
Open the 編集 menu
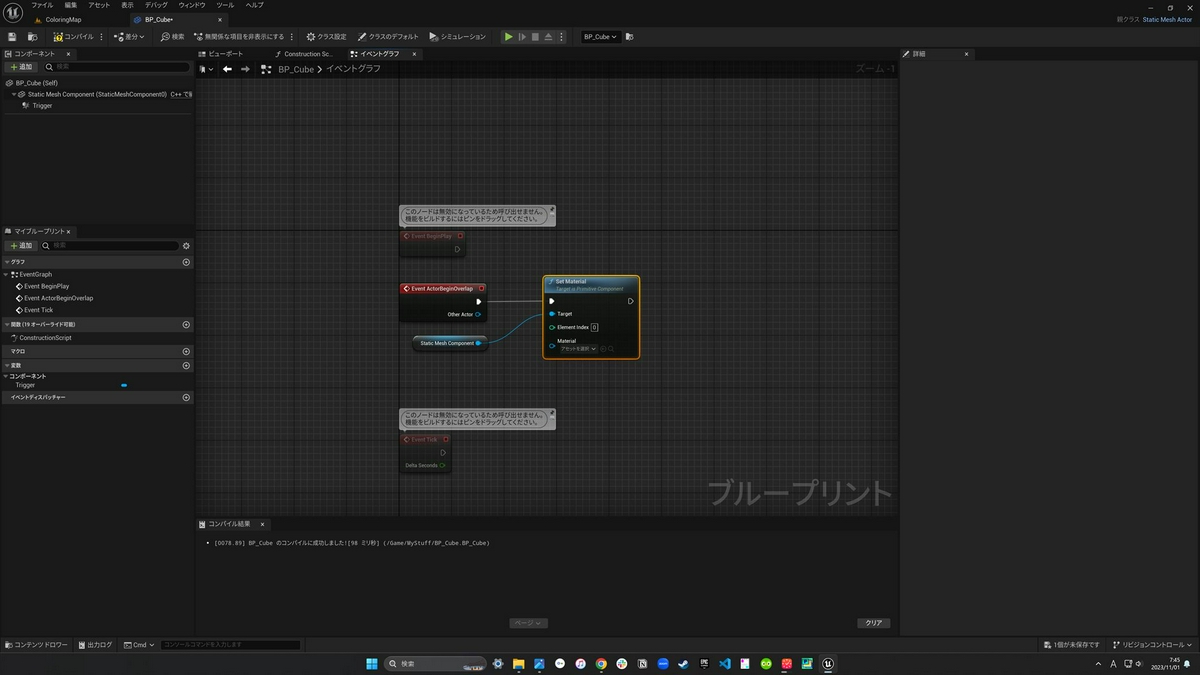click(71, 5)
